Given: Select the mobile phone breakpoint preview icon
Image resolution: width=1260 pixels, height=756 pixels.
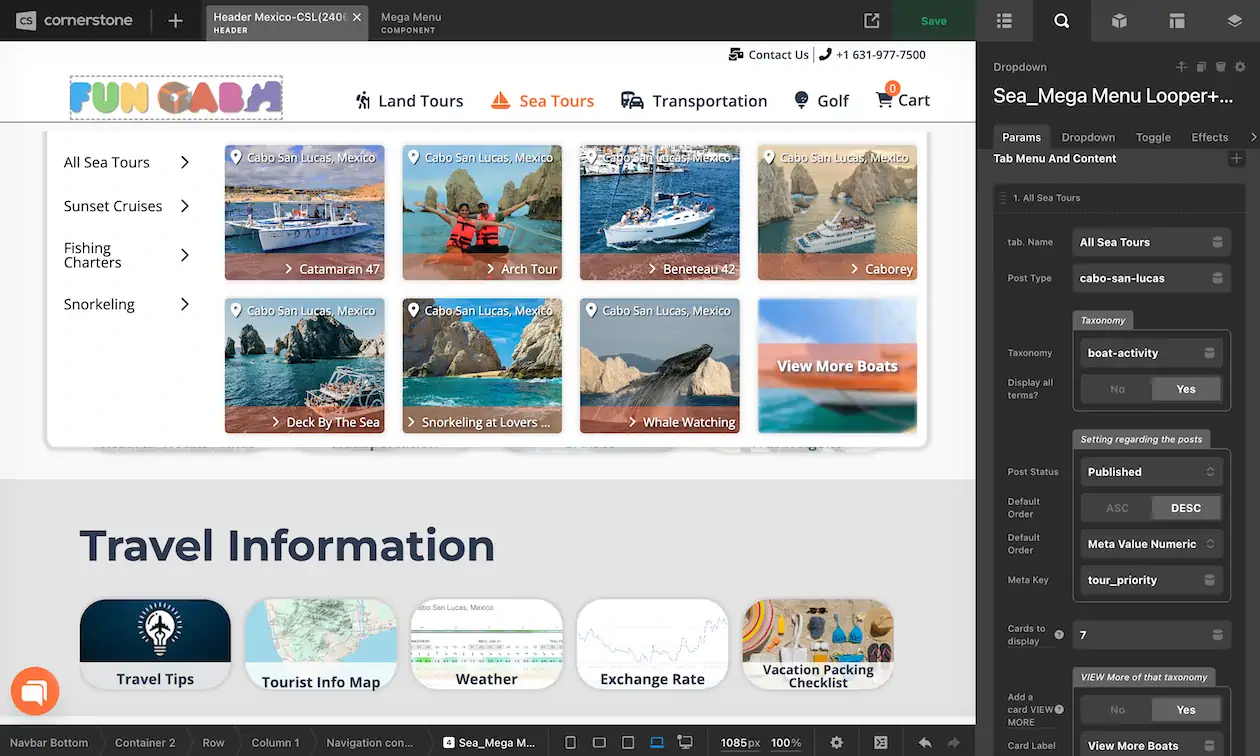Looking at the screenshot, I should tap(570, 743).
